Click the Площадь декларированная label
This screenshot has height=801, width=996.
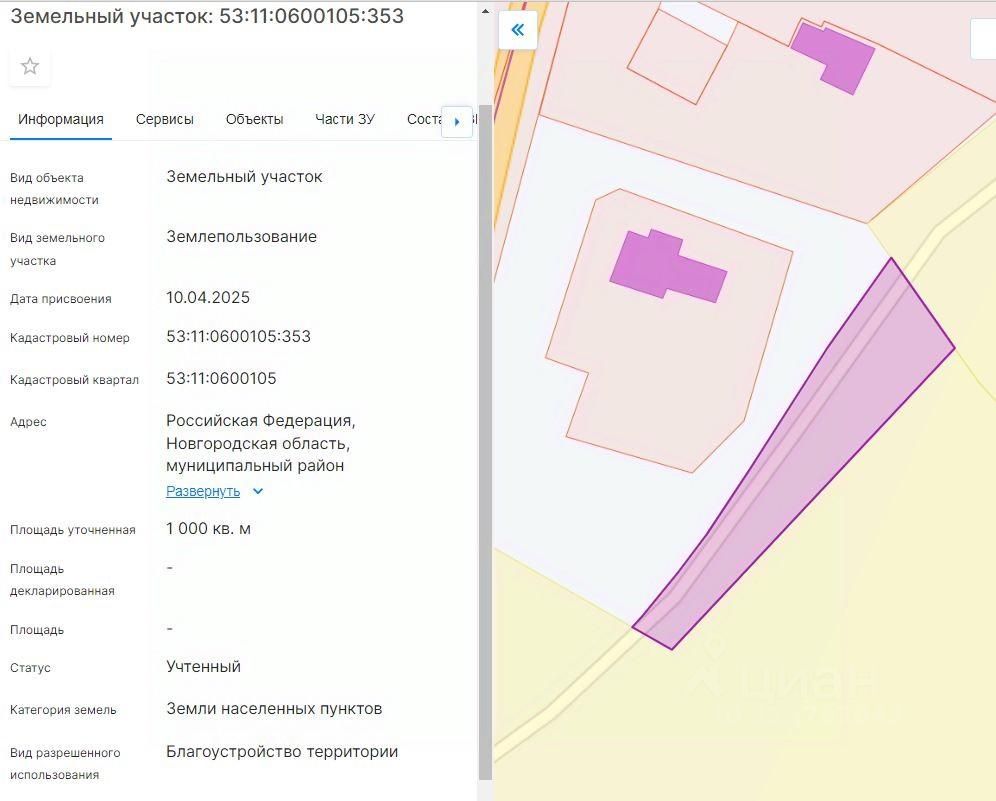pos(62,579)
